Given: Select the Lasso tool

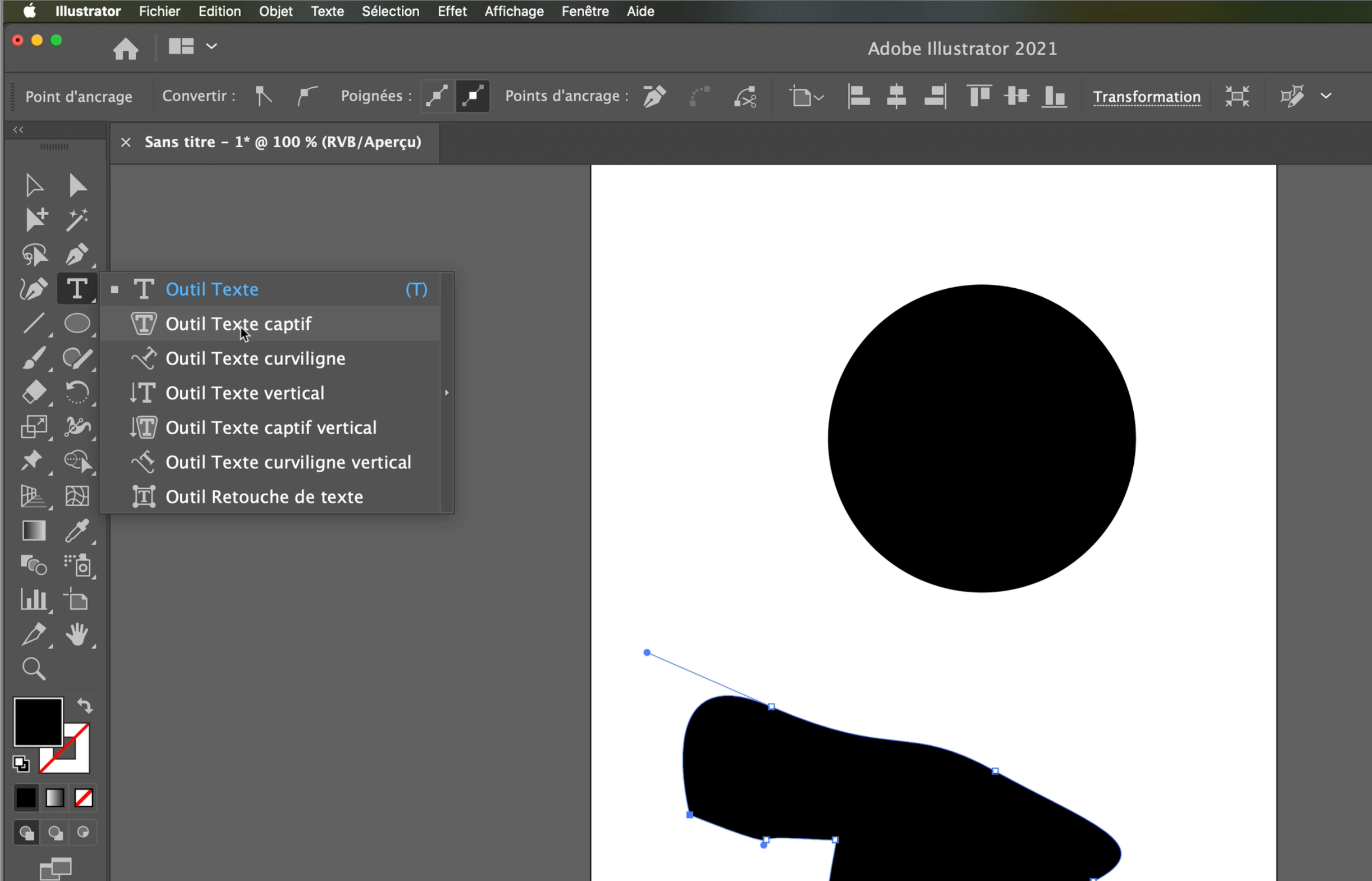Looking at the screenshot, I should pos(34,255).
